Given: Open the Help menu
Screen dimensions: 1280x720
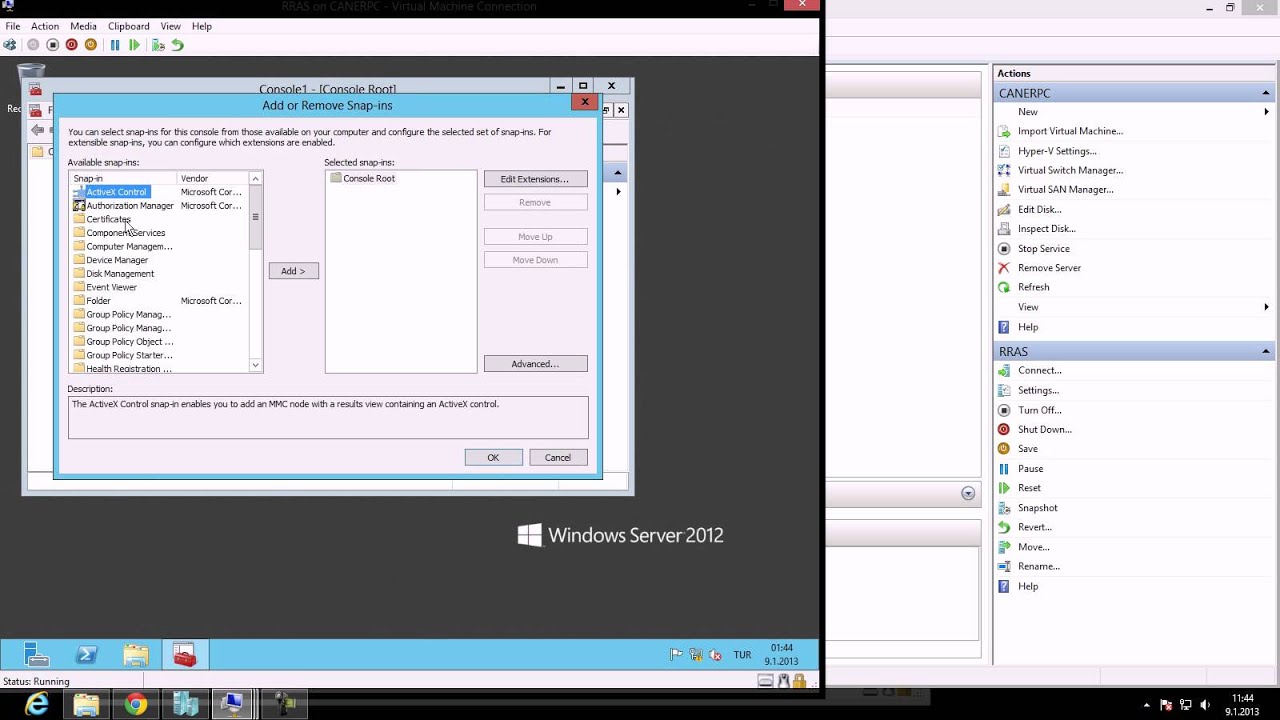Looking at the screenshot, I should tap(202, 26).
